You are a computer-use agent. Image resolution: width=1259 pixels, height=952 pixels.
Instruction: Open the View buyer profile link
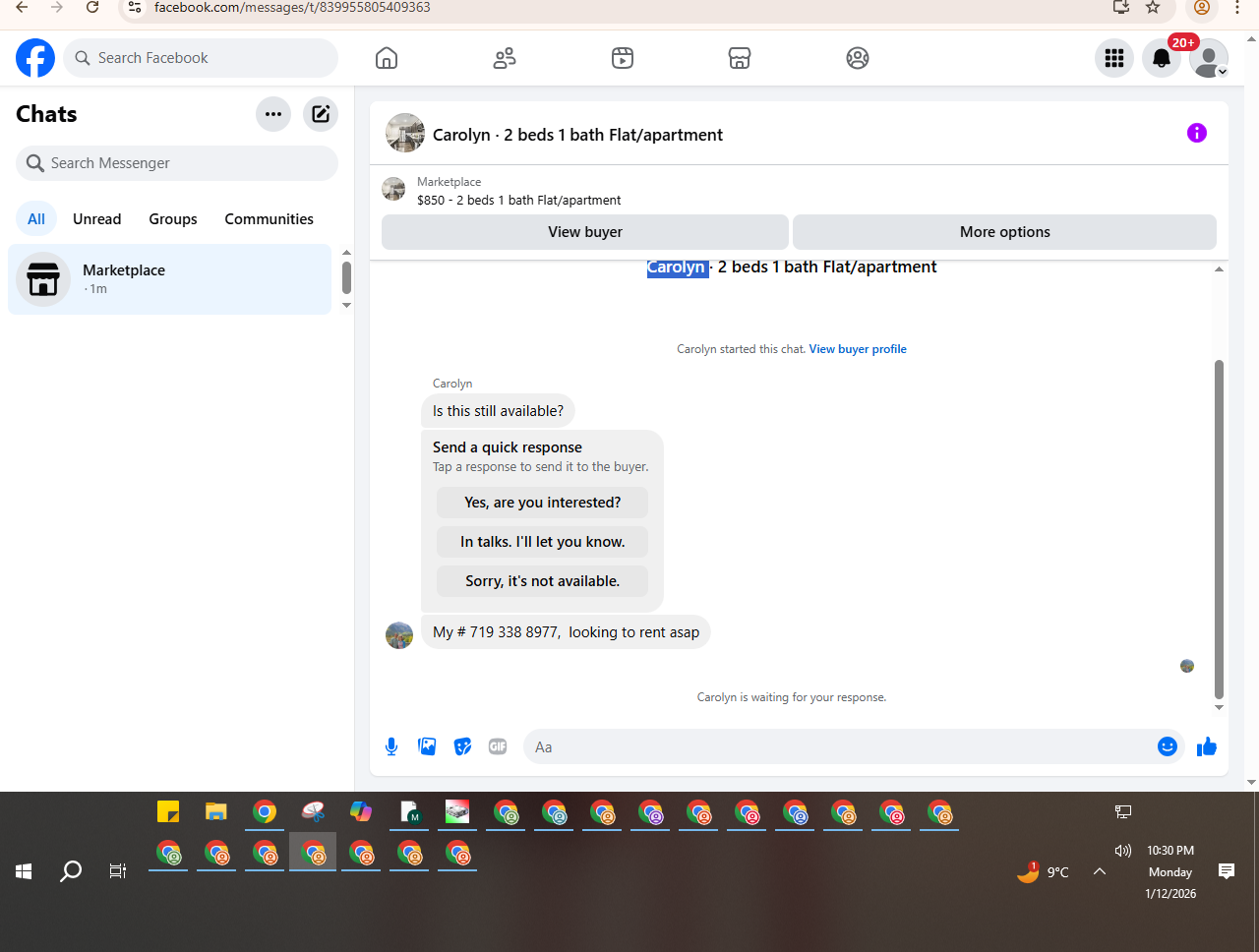[x=858, y=349]
